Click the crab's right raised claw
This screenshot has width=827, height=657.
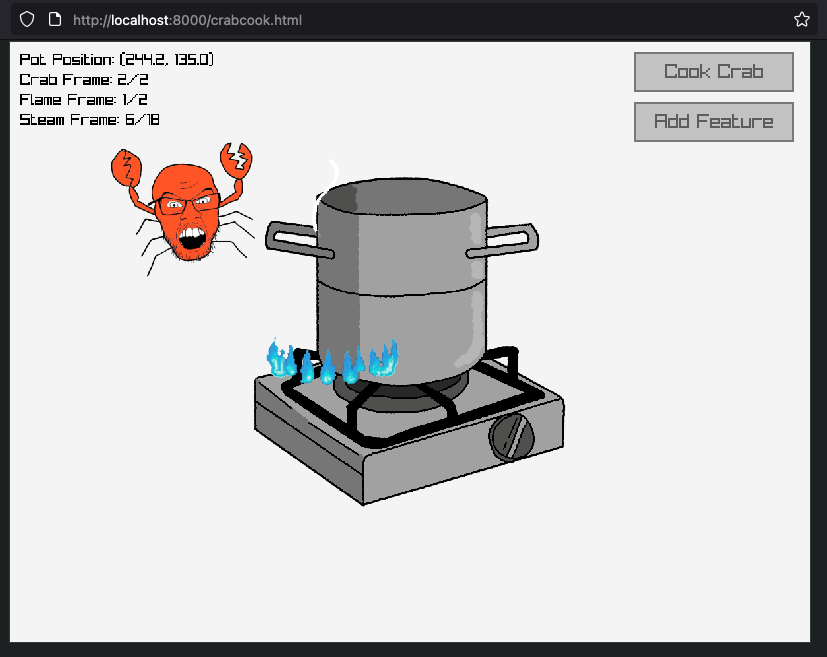click(x=236, y=160)
